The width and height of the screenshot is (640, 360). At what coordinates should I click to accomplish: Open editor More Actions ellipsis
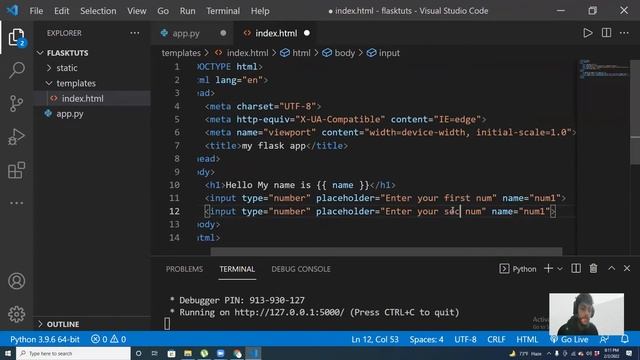coord(624,33)
